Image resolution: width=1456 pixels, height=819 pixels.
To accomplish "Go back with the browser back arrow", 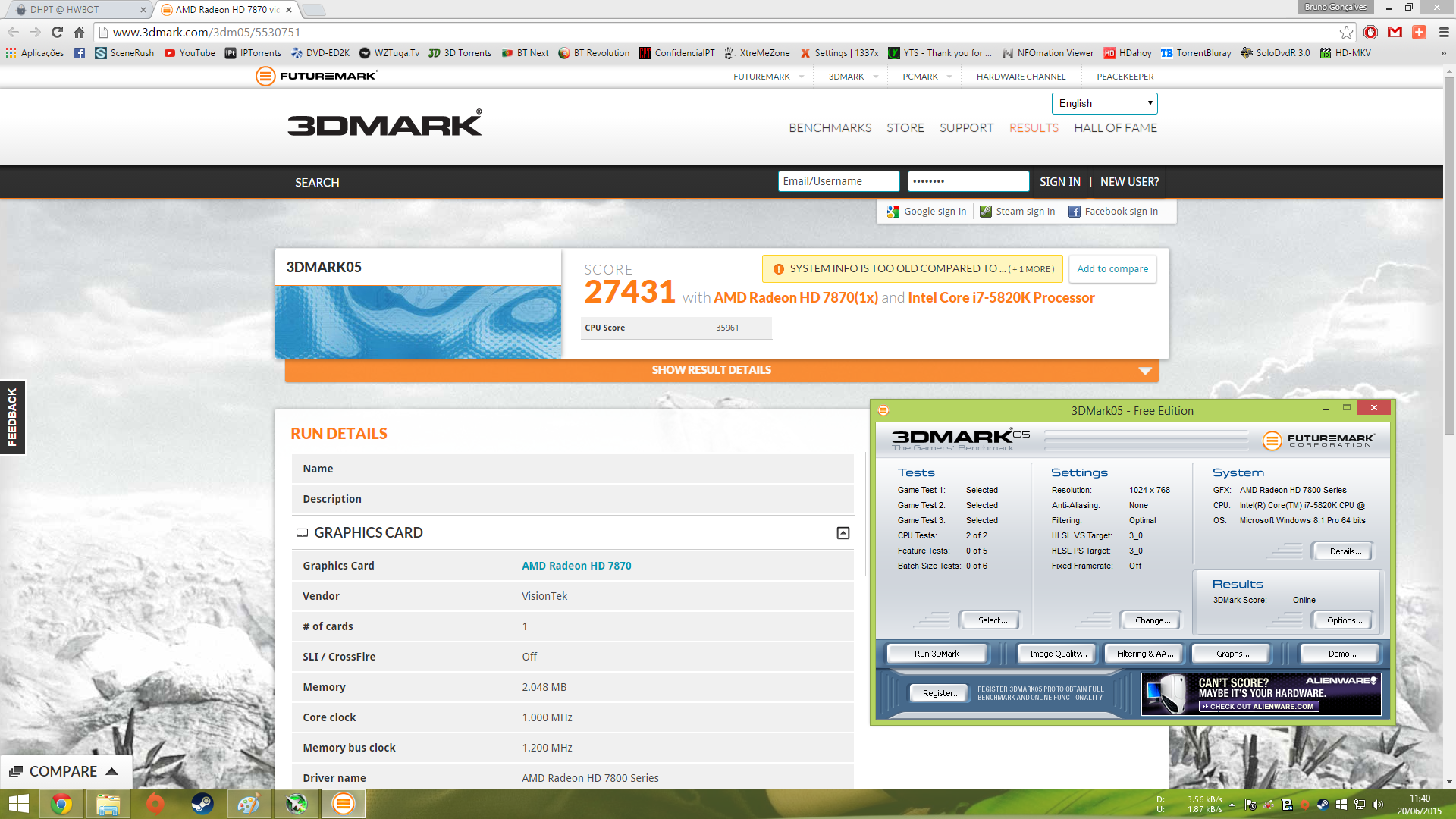I will pyautogui.click(x=13, y=32).
